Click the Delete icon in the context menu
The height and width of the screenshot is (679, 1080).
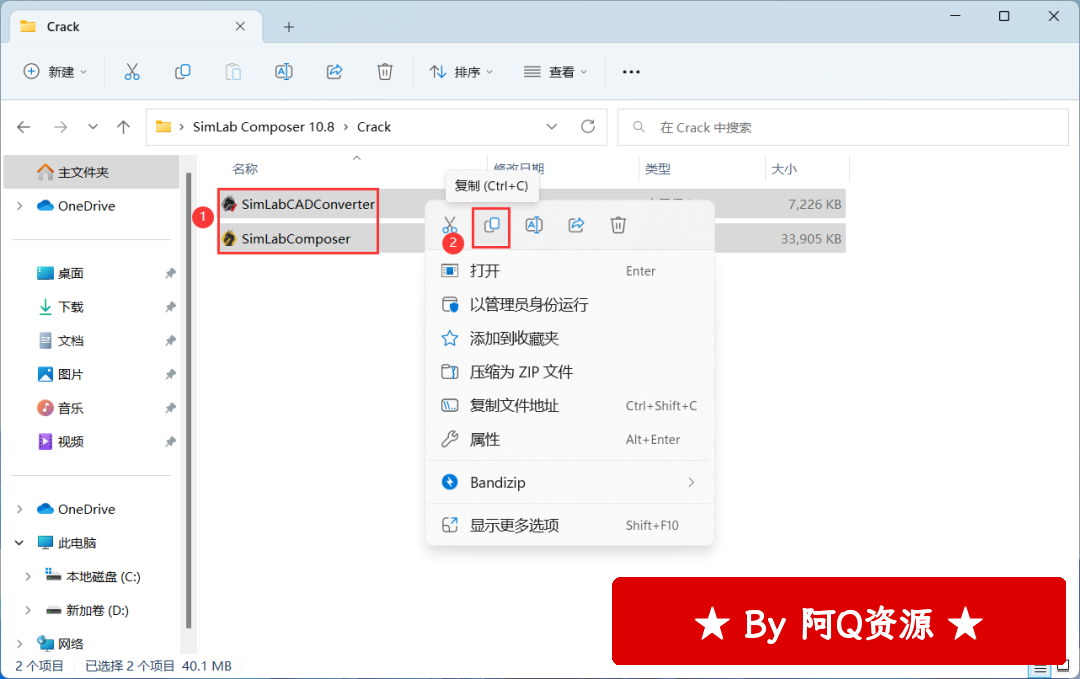(x=619, y=225)
